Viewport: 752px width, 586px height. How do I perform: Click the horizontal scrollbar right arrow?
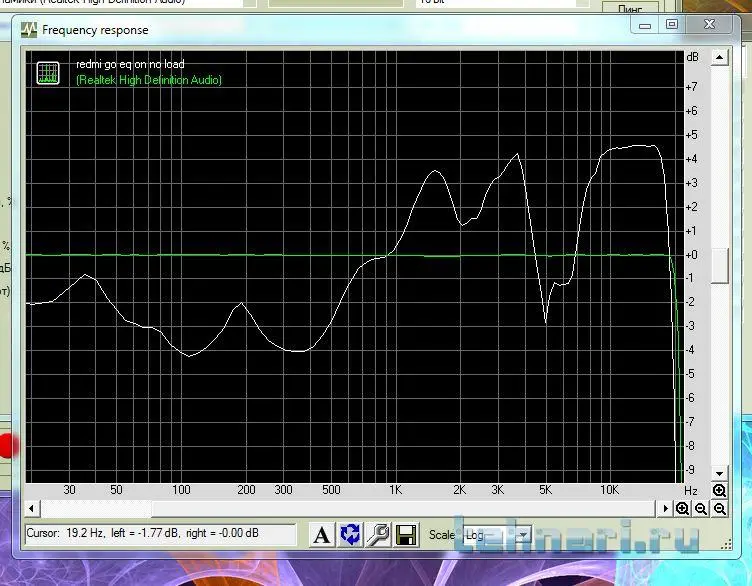(x=665, y=508)
